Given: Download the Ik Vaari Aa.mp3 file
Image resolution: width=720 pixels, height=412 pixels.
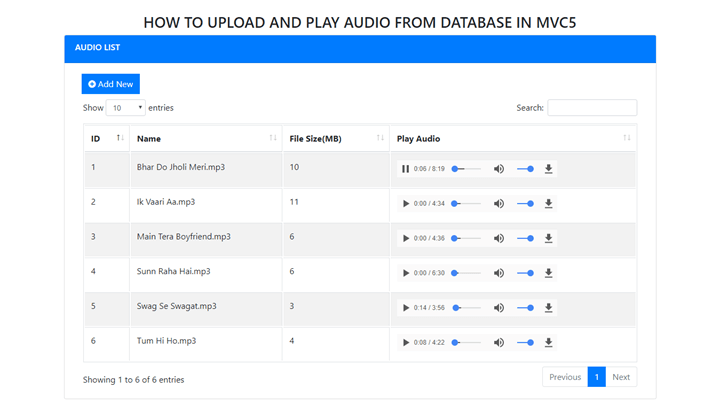Looking at the screenshot, I should point(548,204).
